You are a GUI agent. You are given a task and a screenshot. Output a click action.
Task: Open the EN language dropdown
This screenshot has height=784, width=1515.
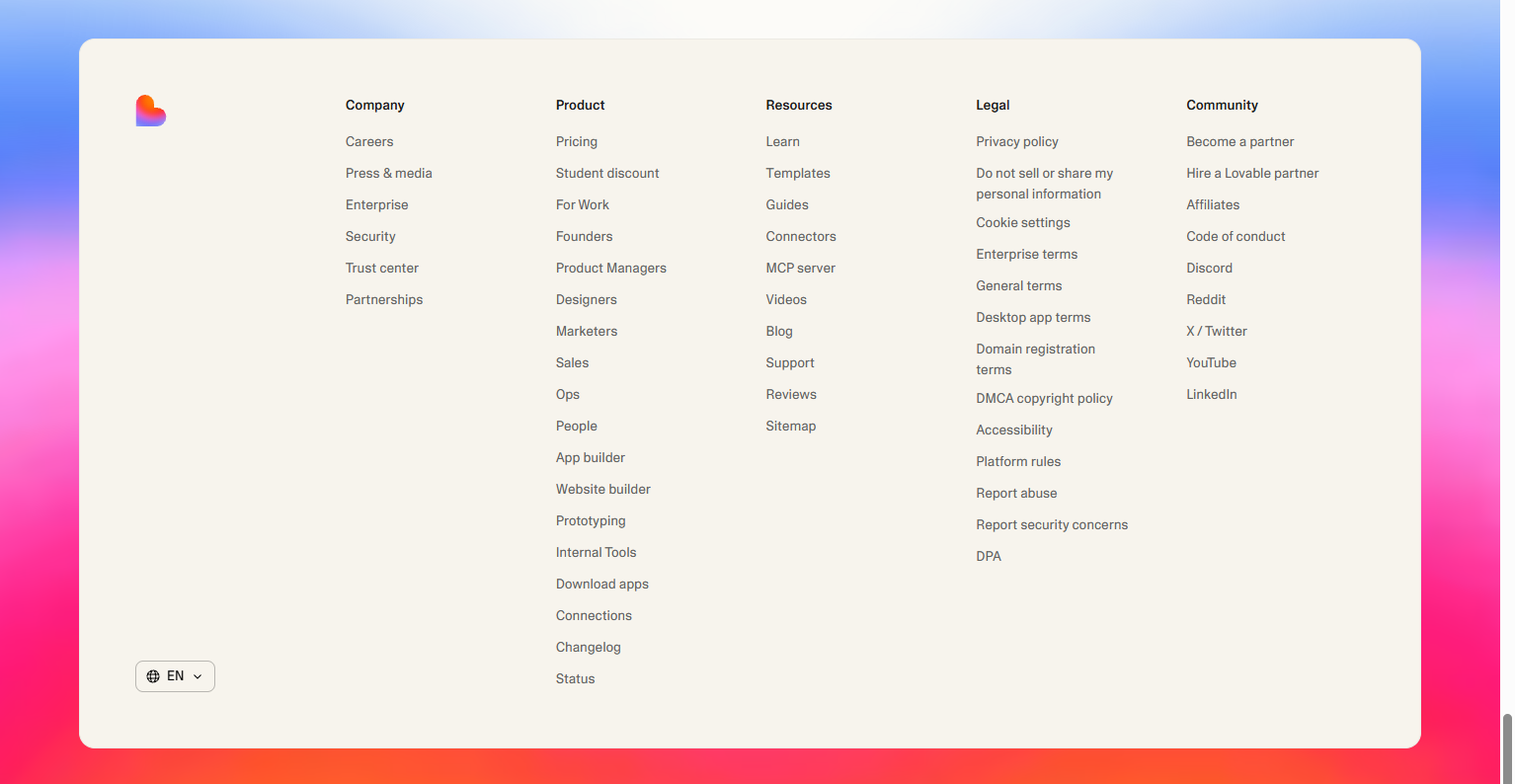coord(175,676)
